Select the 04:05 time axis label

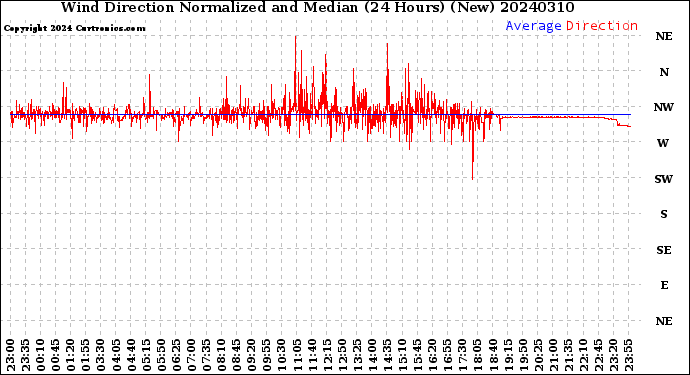(116, 356)
